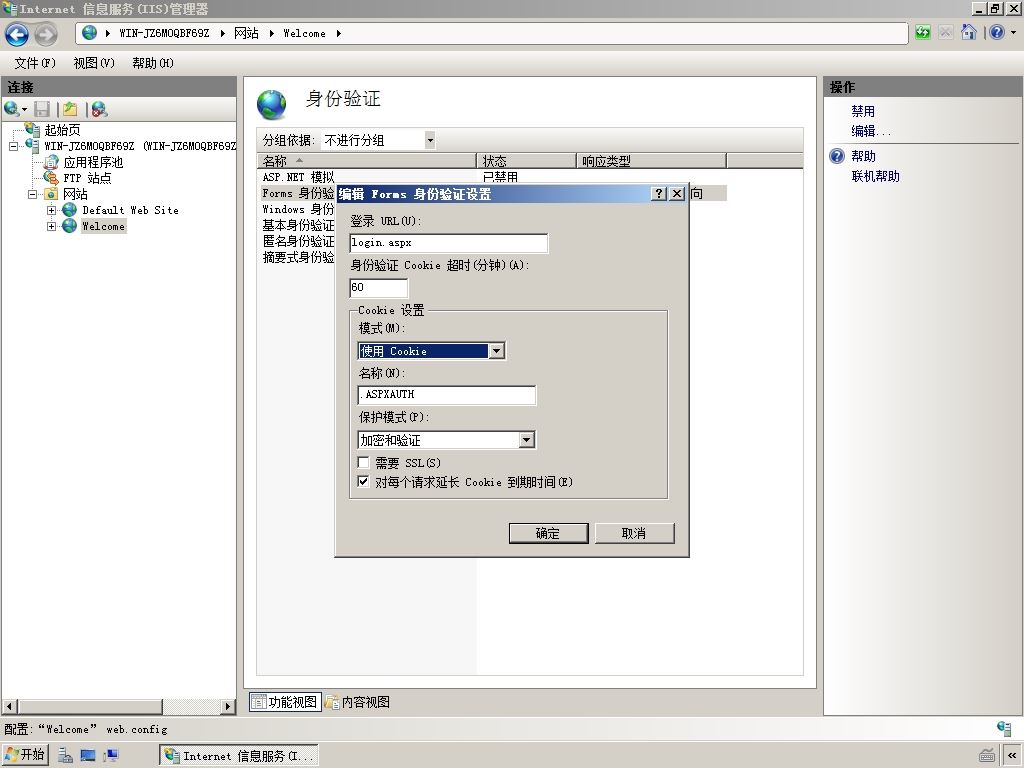Select the WIN-JZ6MOQBF69Z server node
Screen dimensions: 1024x768
(140, 146)
